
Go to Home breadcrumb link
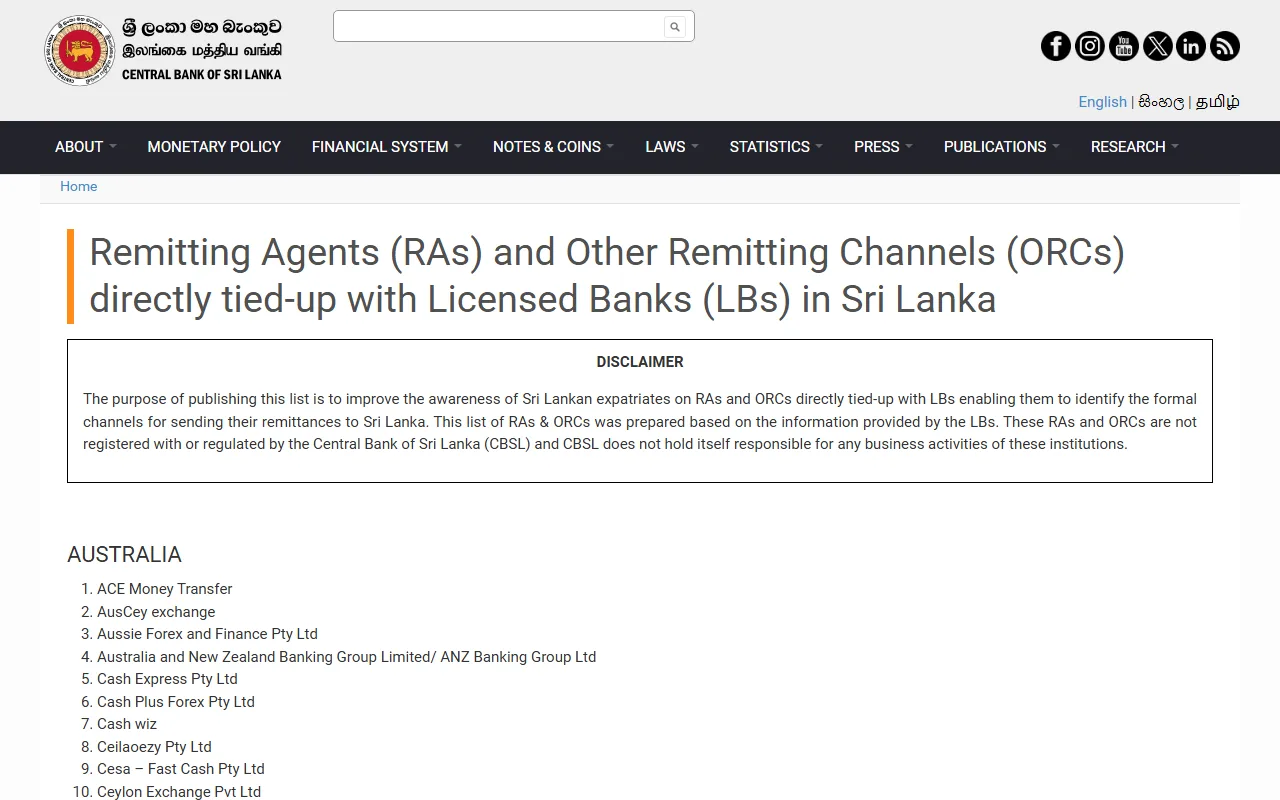[78, 186]
